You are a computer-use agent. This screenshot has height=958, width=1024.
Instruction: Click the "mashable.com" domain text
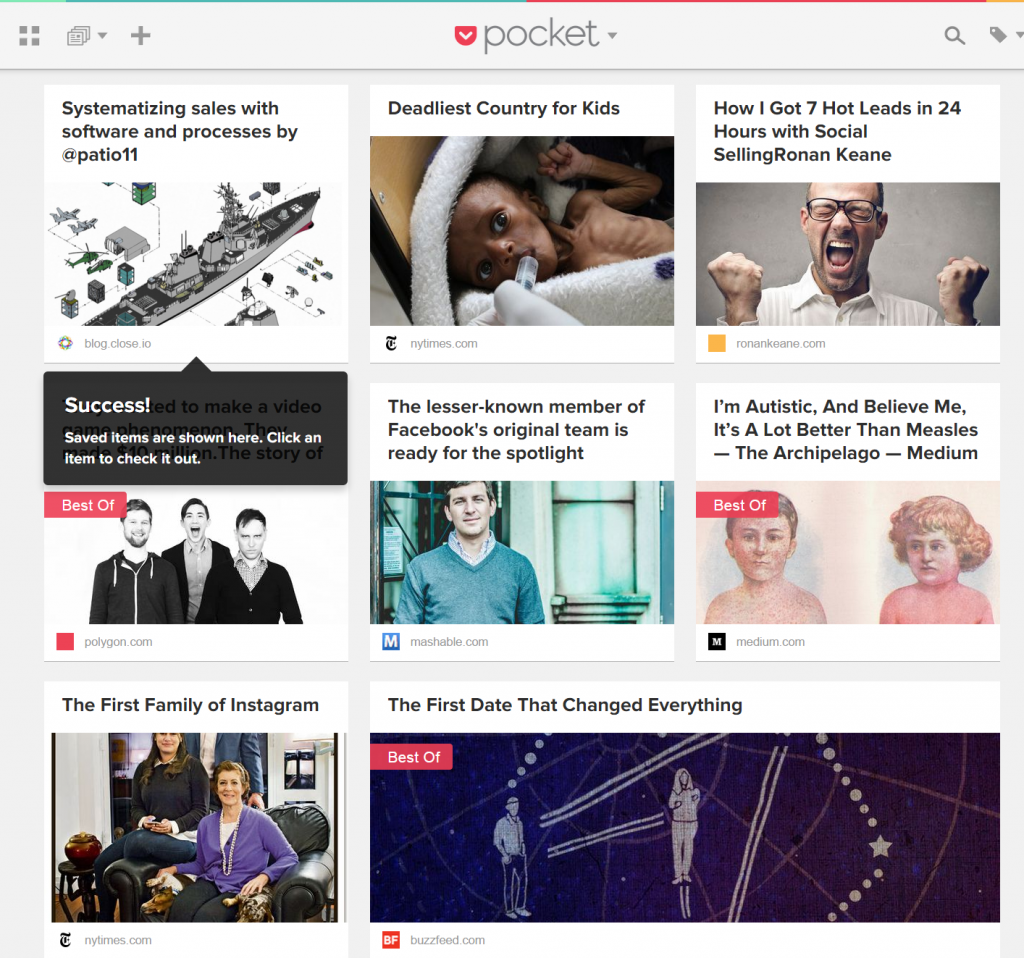[x=449, y=642]
